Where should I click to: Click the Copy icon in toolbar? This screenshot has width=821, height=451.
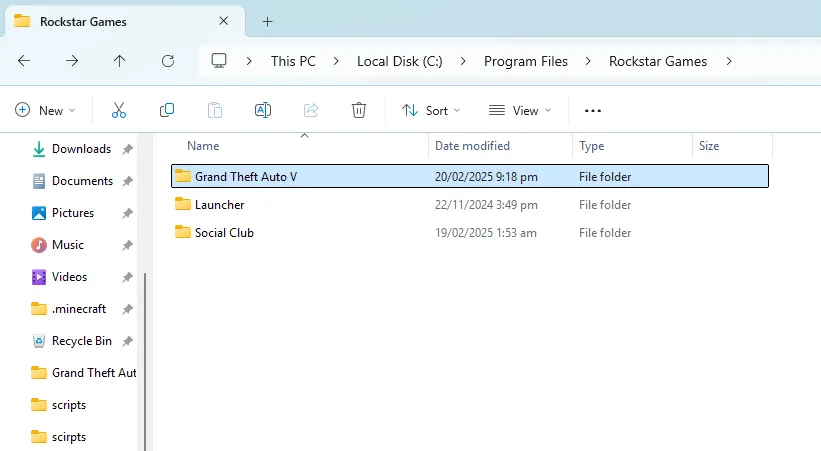click(x=167, y=110)
